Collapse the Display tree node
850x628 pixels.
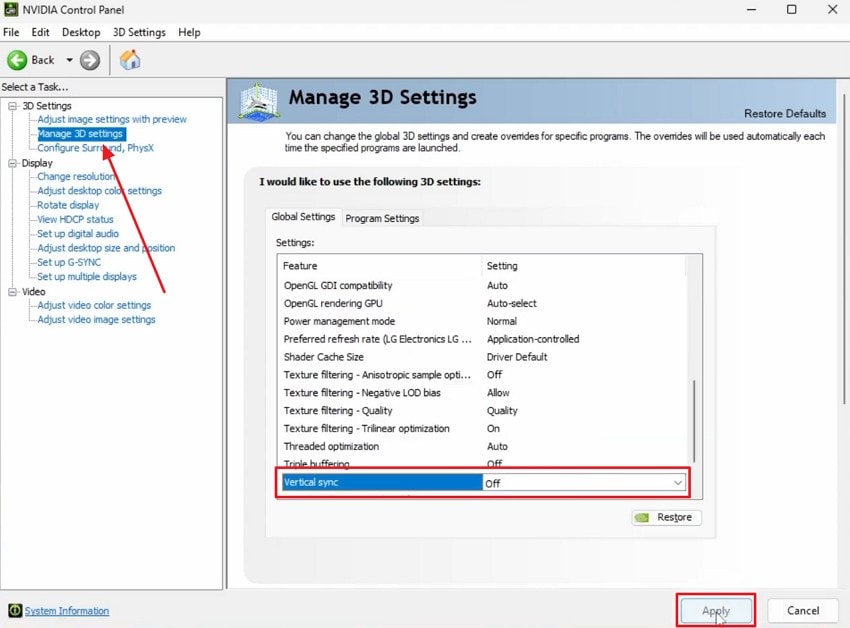(12, 163)
